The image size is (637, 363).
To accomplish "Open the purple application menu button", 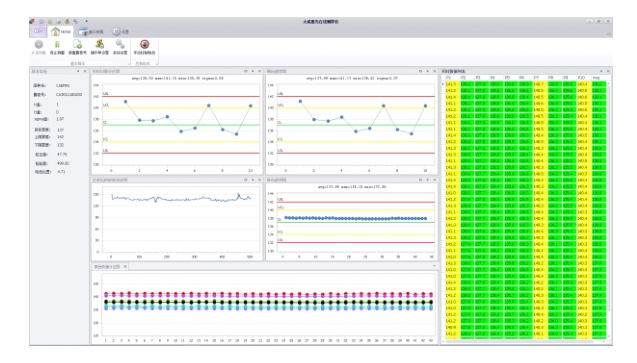I will tap(38, 31).
